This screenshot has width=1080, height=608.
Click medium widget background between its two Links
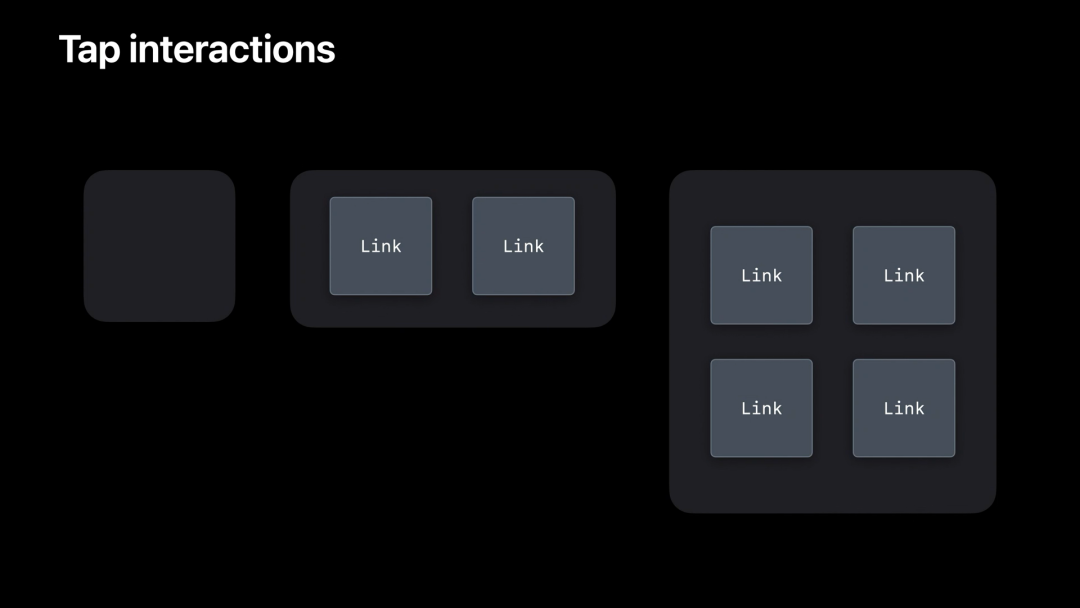(x=453, y=246)
